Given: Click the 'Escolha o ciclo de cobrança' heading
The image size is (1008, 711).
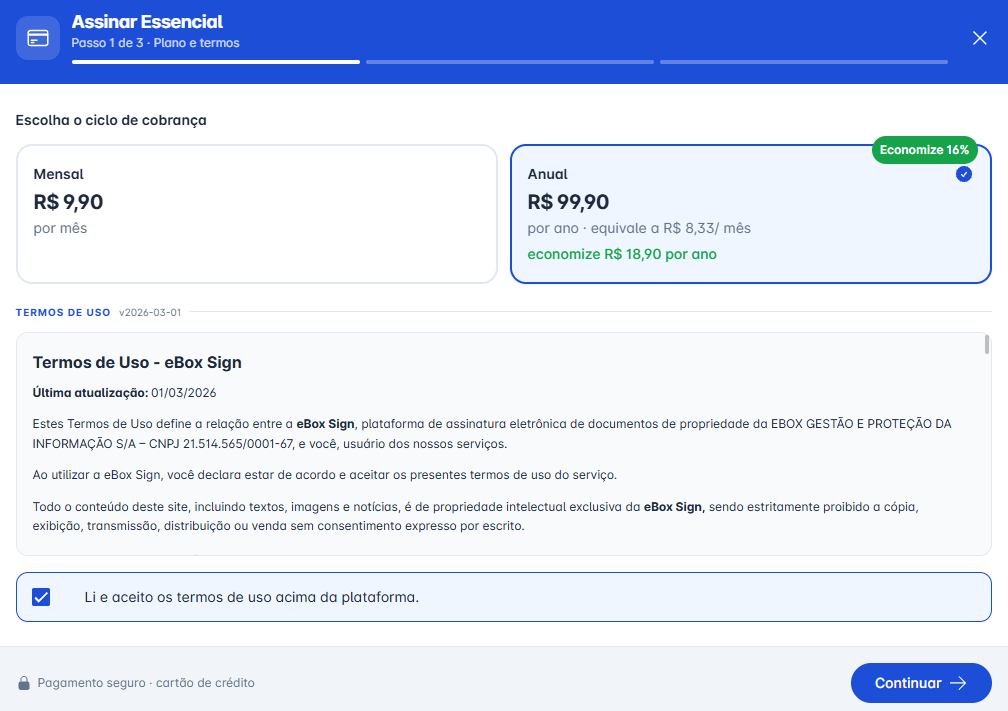Looking at the screenshot, I should (111, 120).
